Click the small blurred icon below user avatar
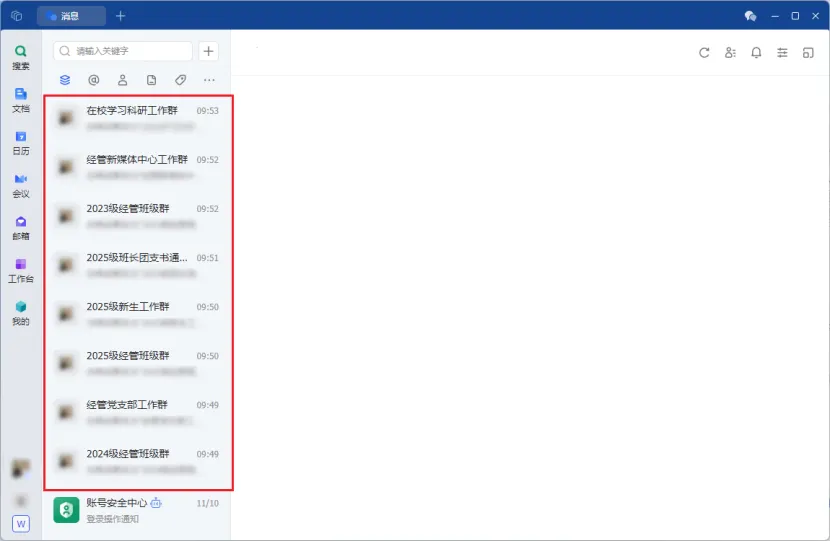The image size is (830, 541). point(21,500)
